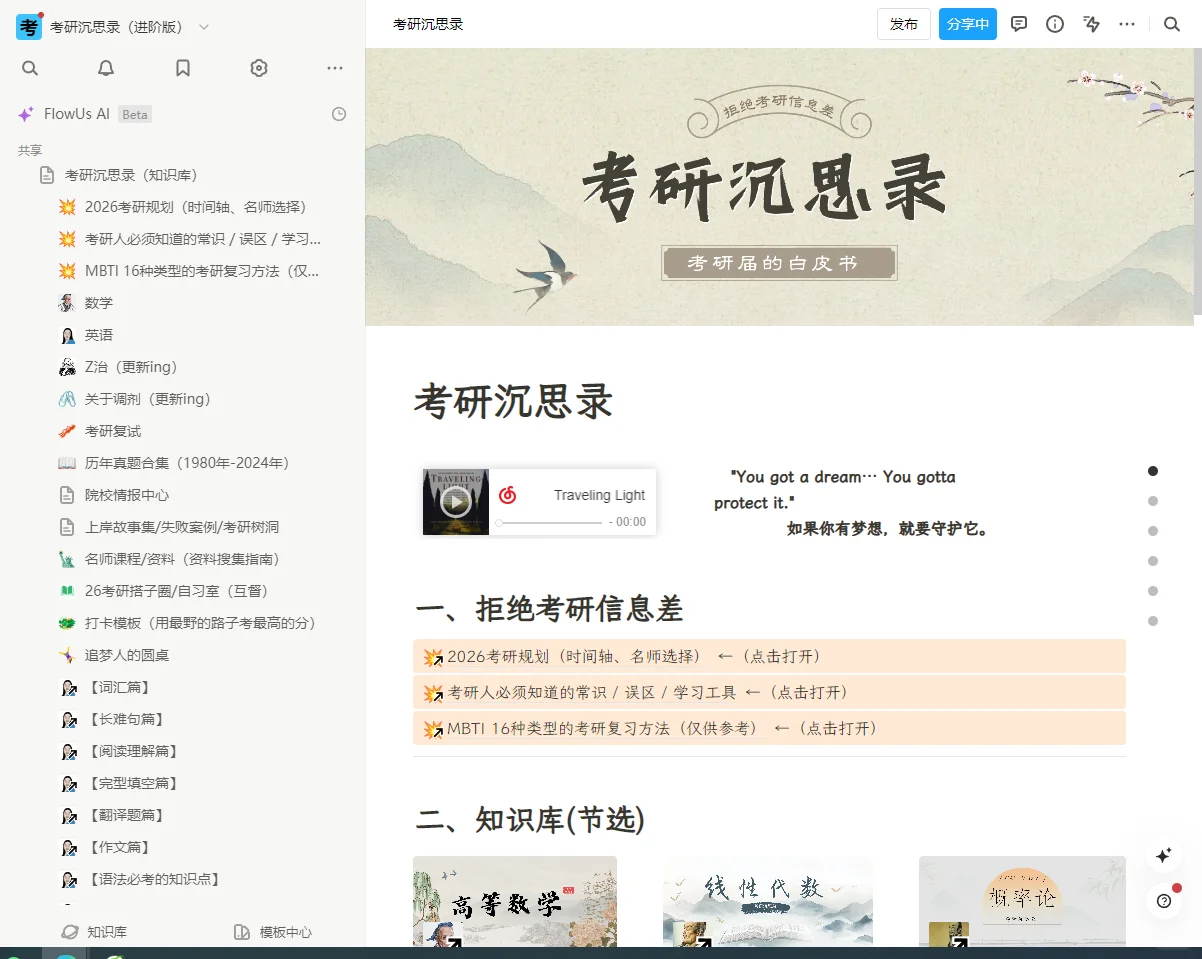Image resolution: width=1202 pixels, height=959 pixels.
Task: Open 2026考研规划 link in content
Action: 769,656
